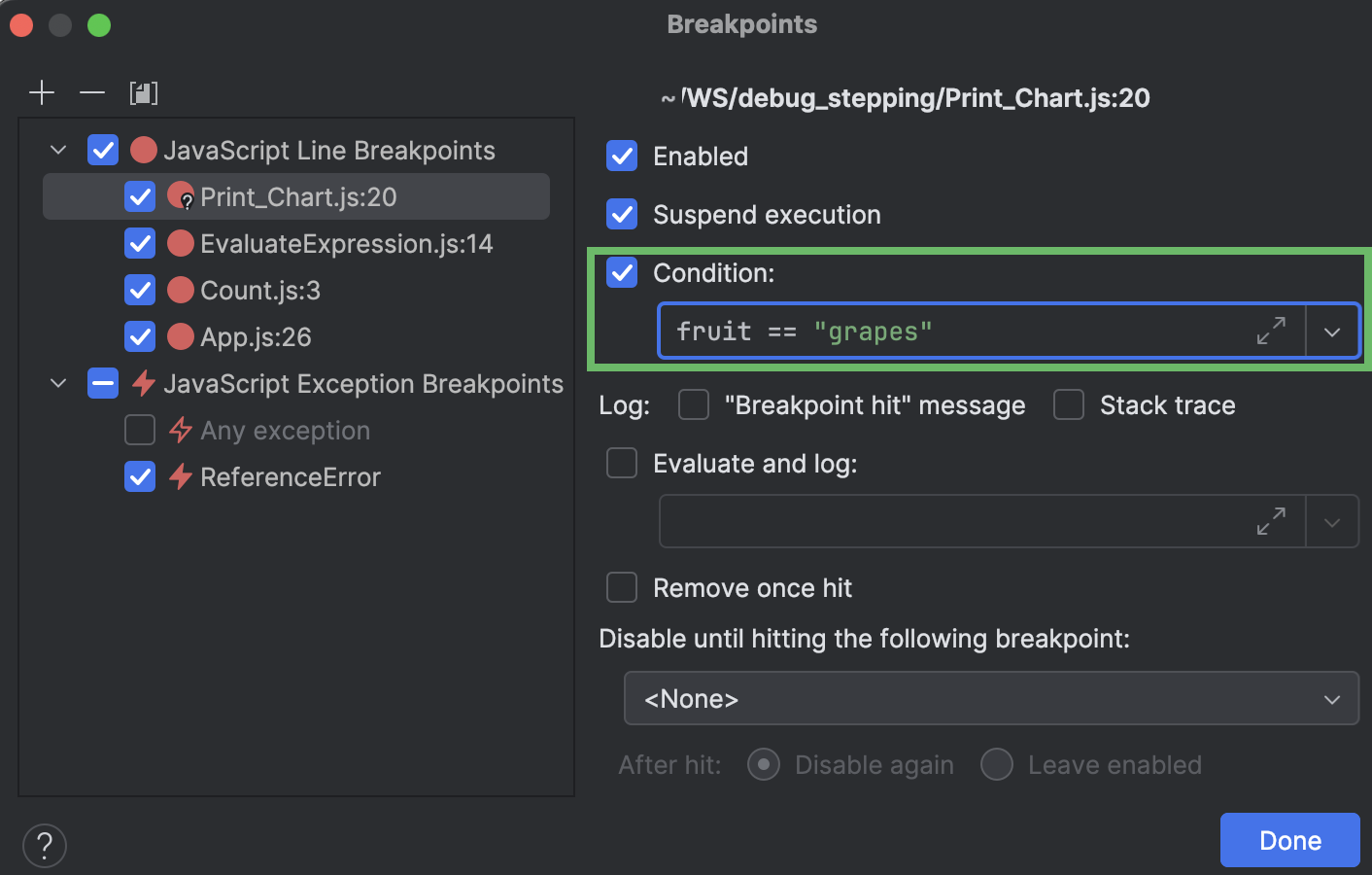The image size is (1372, 875).
Task: Click the red breakpoint icon for Count.js:3
Action: 181,290
